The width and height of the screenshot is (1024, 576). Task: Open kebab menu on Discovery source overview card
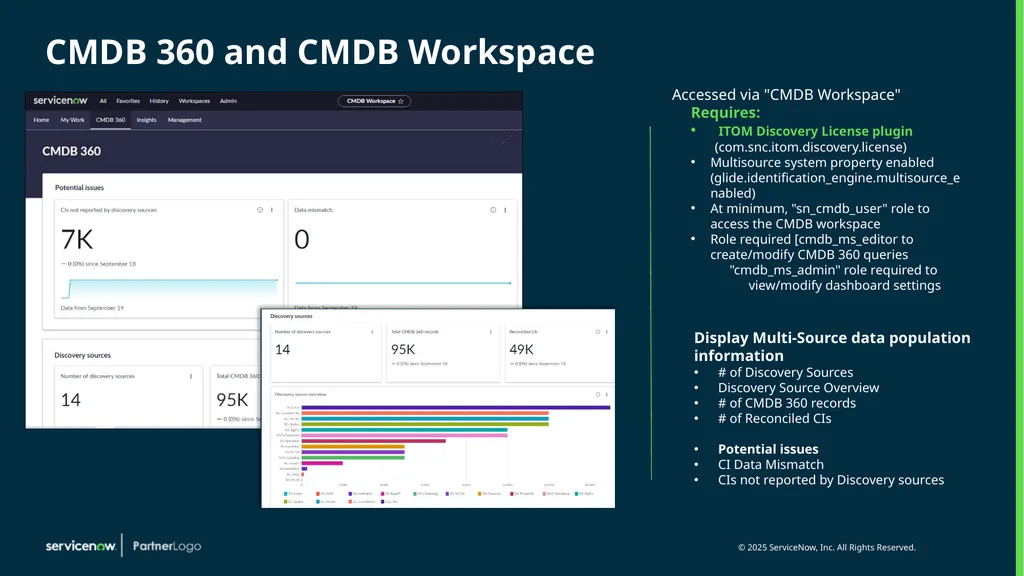point(607,394)
